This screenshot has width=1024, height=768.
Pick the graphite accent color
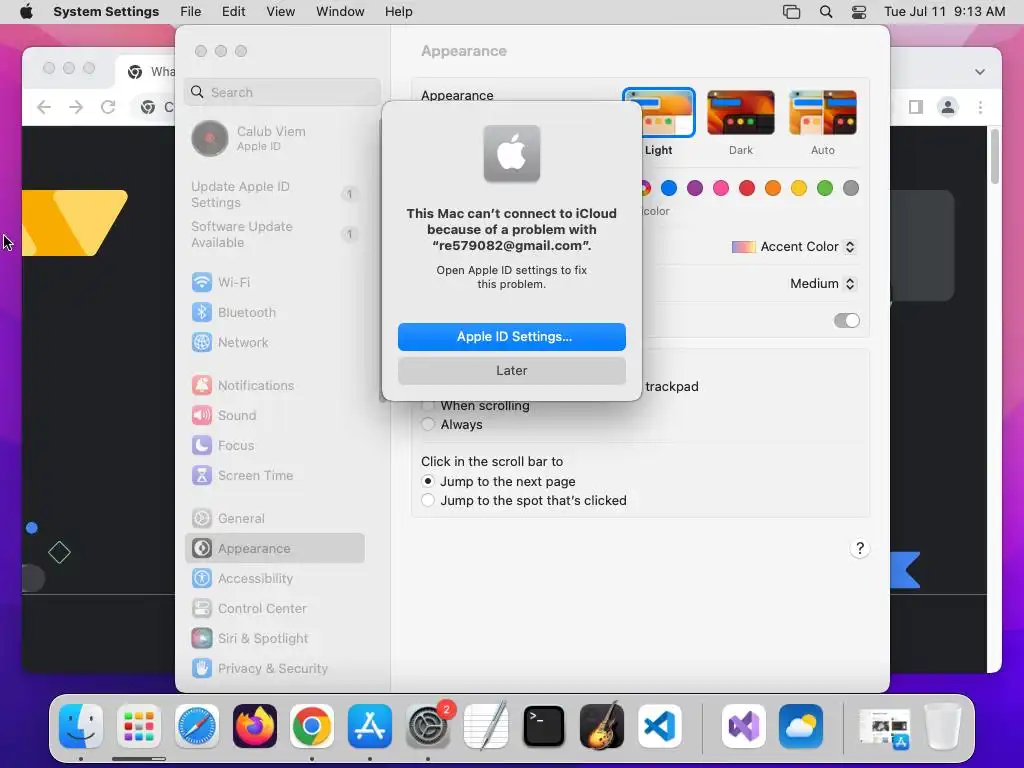(x=851, y=188)
